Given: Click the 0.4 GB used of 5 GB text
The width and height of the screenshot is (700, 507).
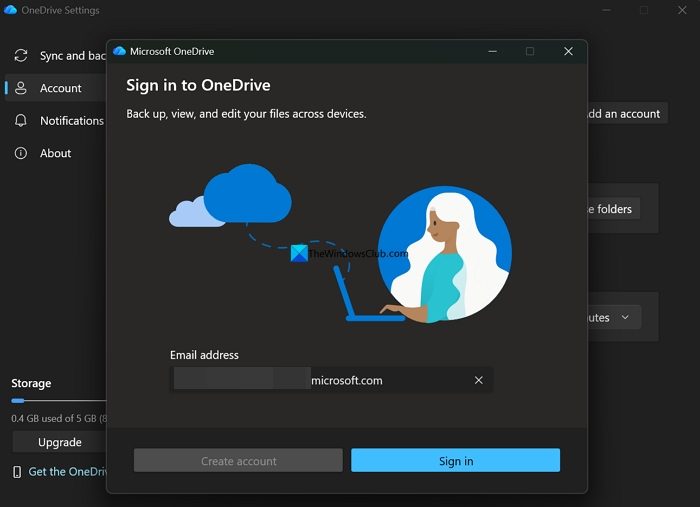Looking at the screenshot, I should [x=59, y=419].
